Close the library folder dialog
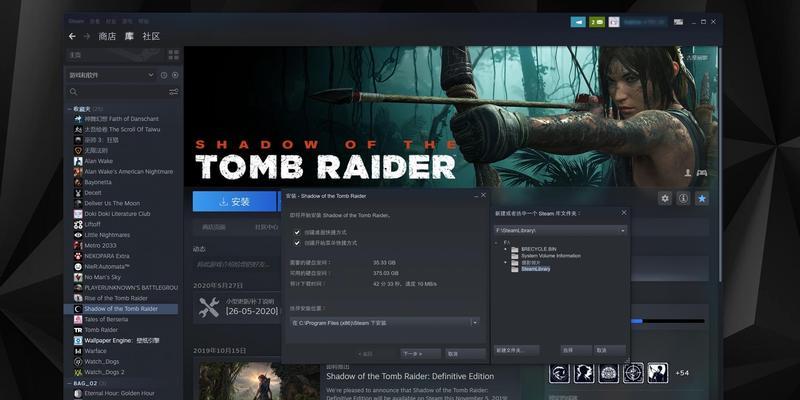Image resolution: width=800 pixels, height=400 pixels. 623,213
